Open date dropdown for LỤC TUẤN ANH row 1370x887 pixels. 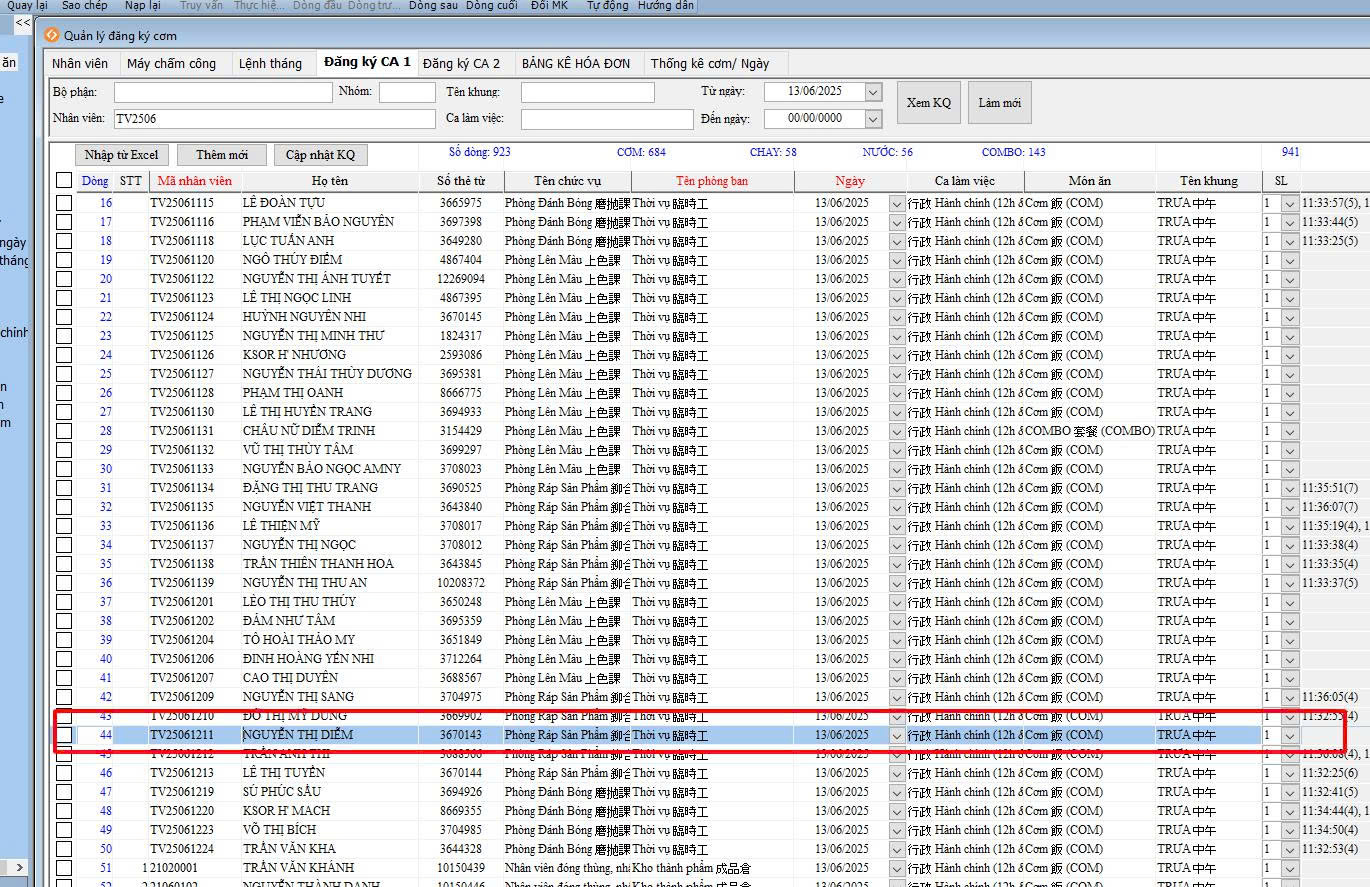click(x=897, y=241)
